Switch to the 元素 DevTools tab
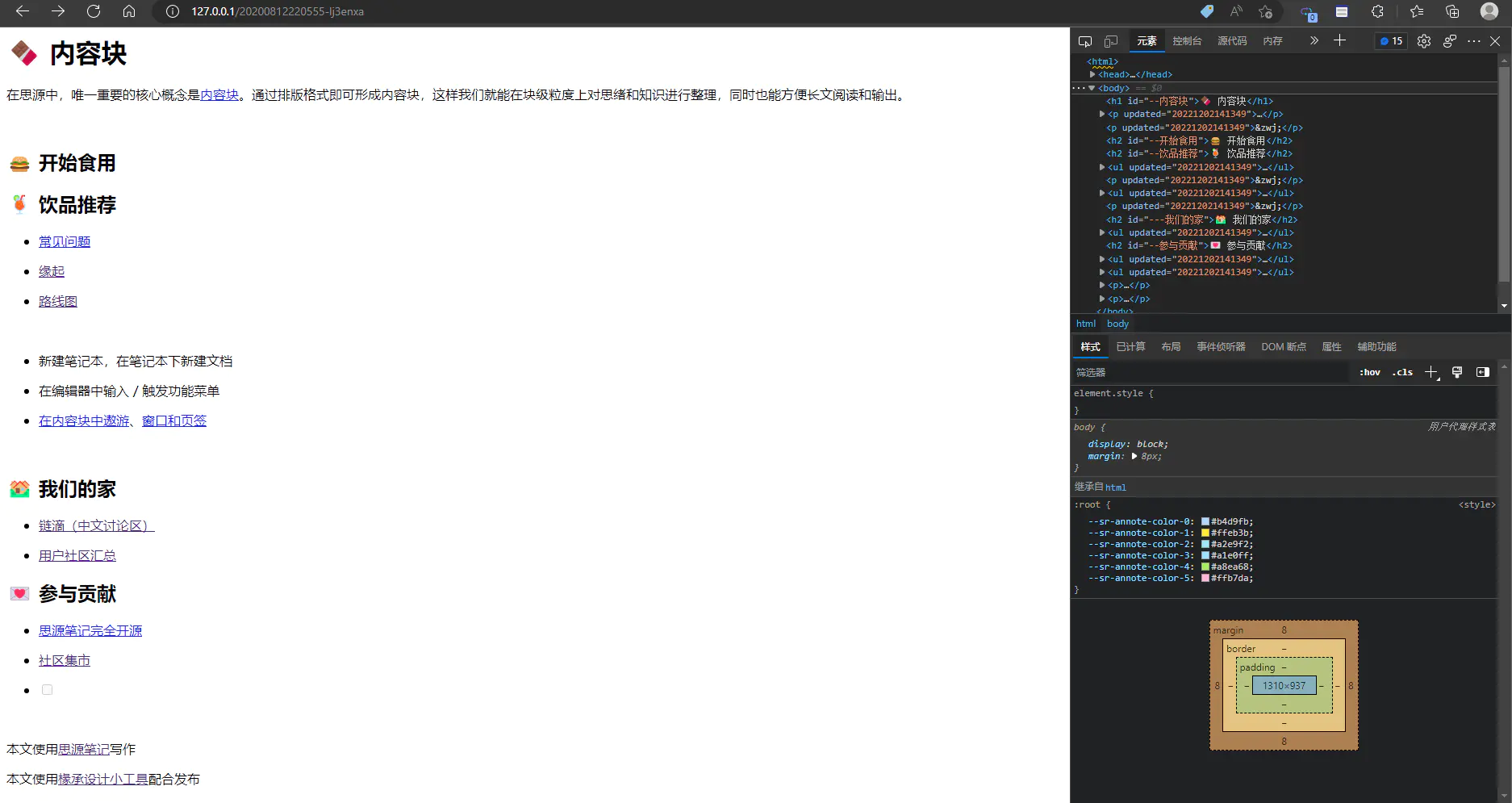The height and width of the screenshot is (803, 1512). tap(1147, 41)
